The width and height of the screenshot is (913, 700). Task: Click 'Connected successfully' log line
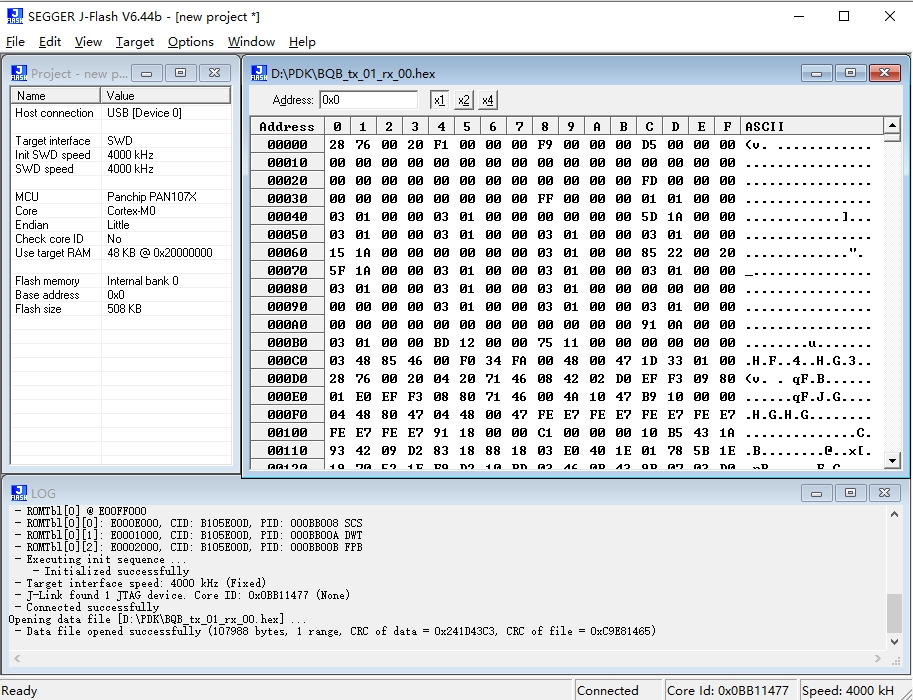tap(87, 607)
